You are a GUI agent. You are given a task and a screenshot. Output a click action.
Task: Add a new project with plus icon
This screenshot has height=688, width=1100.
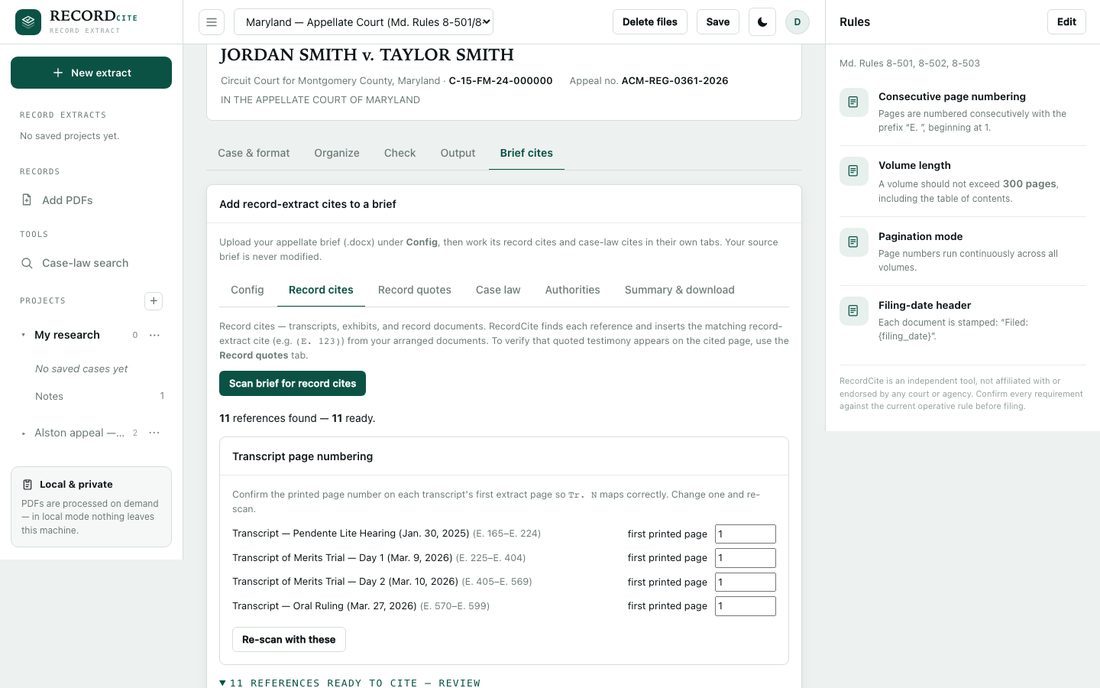point(153,301)
